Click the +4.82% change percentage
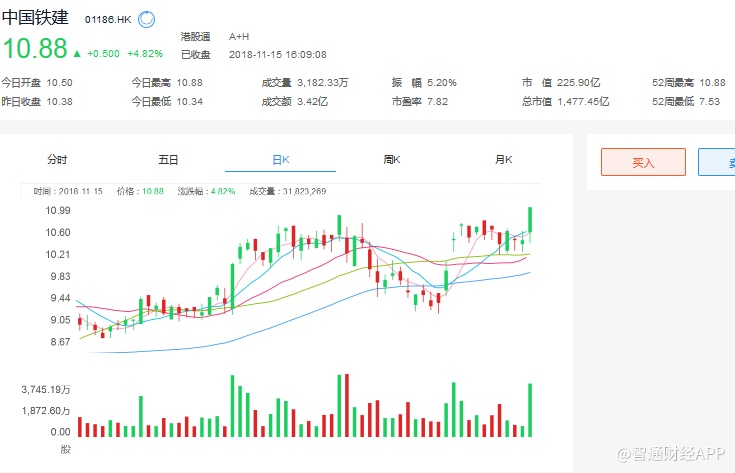 click(x=145, y=54)
